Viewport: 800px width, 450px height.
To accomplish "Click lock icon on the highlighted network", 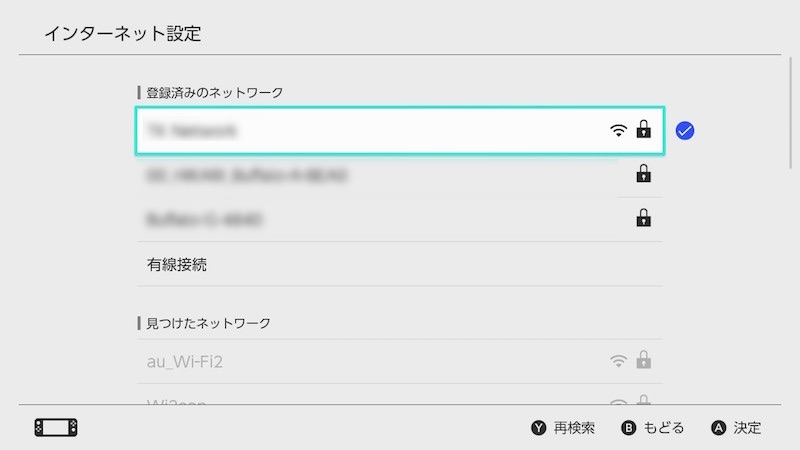I will (644, 129).
